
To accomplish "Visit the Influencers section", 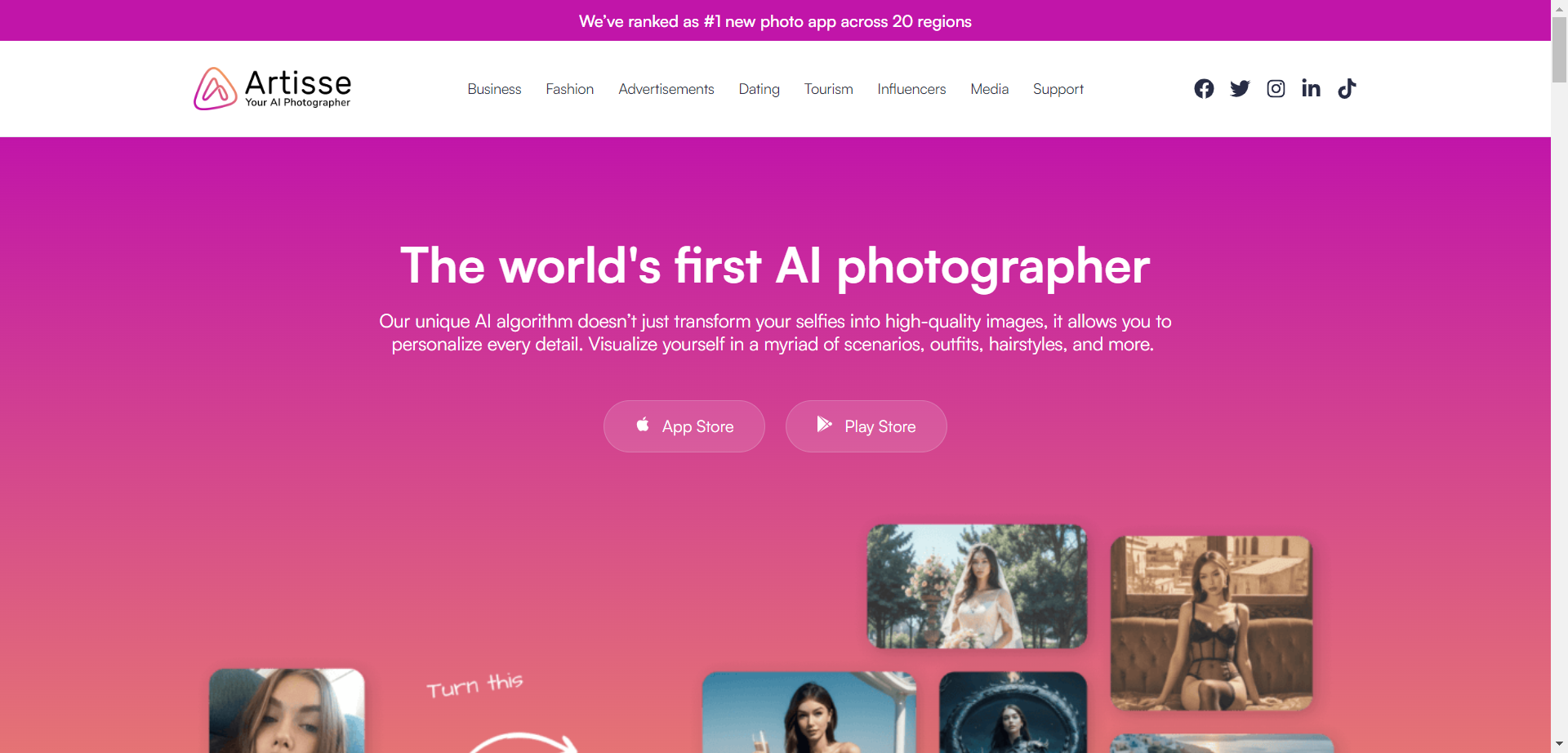I will (x=911, y=89).
